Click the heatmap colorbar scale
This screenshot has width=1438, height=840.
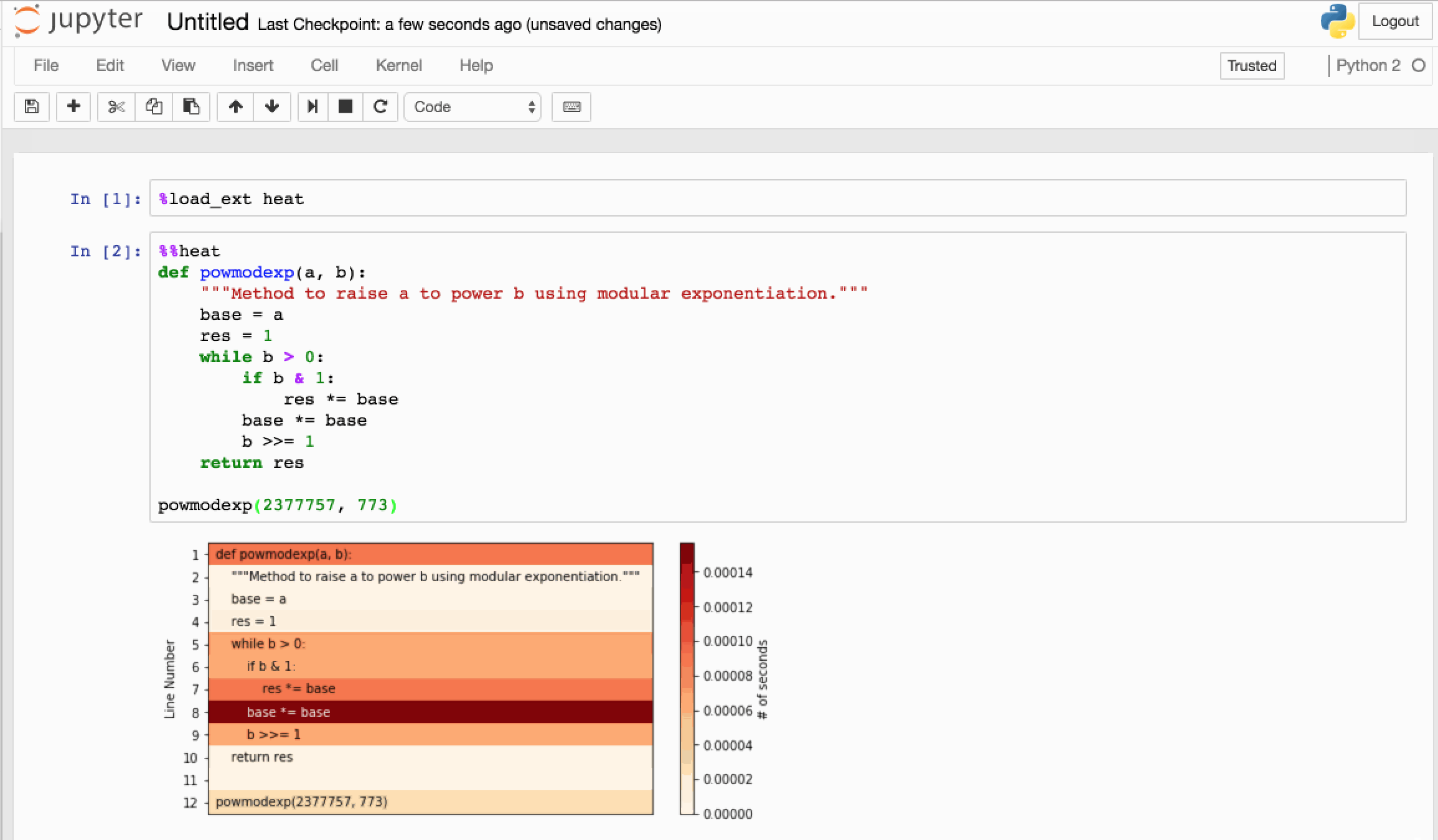pos(687,678)
